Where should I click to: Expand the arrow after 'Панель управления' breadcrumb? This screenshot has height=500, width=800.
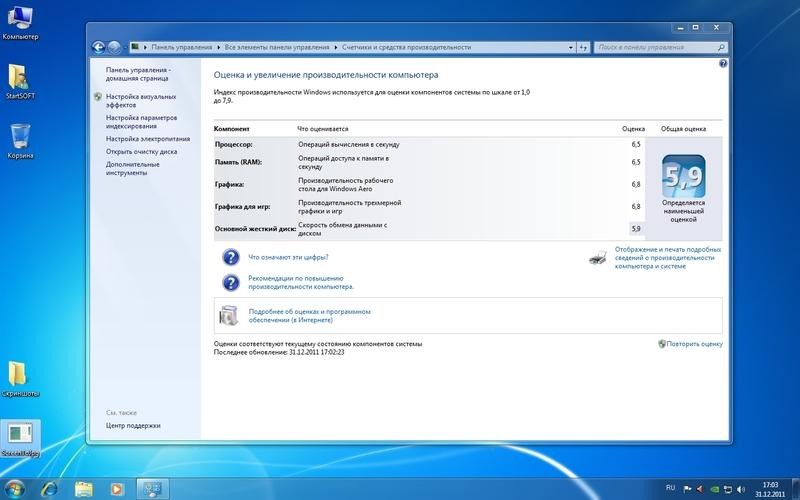pos(218,47)
